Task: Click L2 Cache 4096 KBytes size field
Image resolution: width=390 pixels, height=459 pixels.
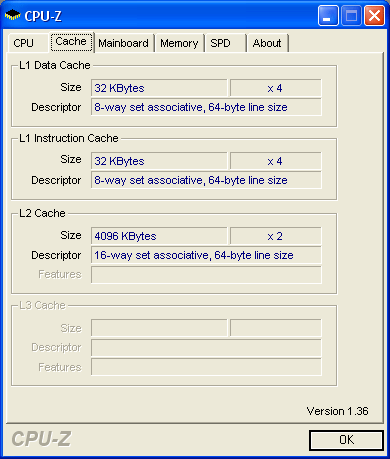Action: 159,236
